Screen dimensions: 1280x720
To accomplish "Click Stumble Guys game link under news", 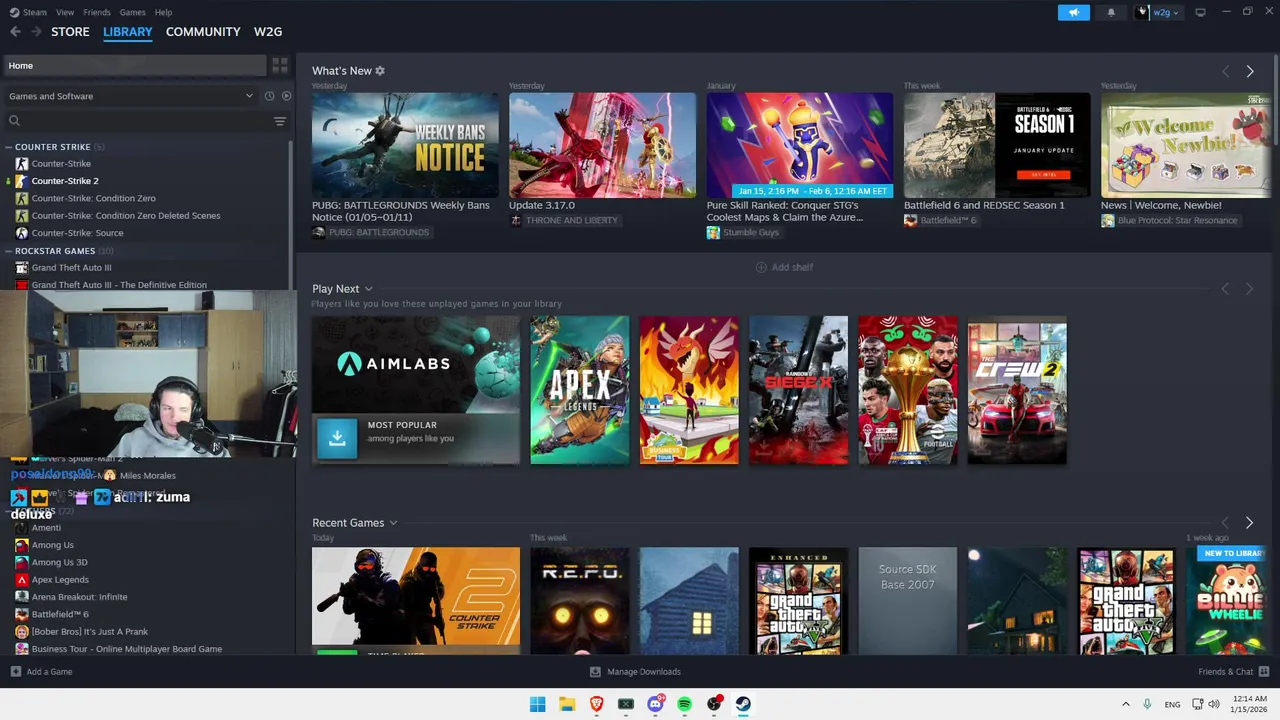I will pyautogui.click(x=750, y=232).
